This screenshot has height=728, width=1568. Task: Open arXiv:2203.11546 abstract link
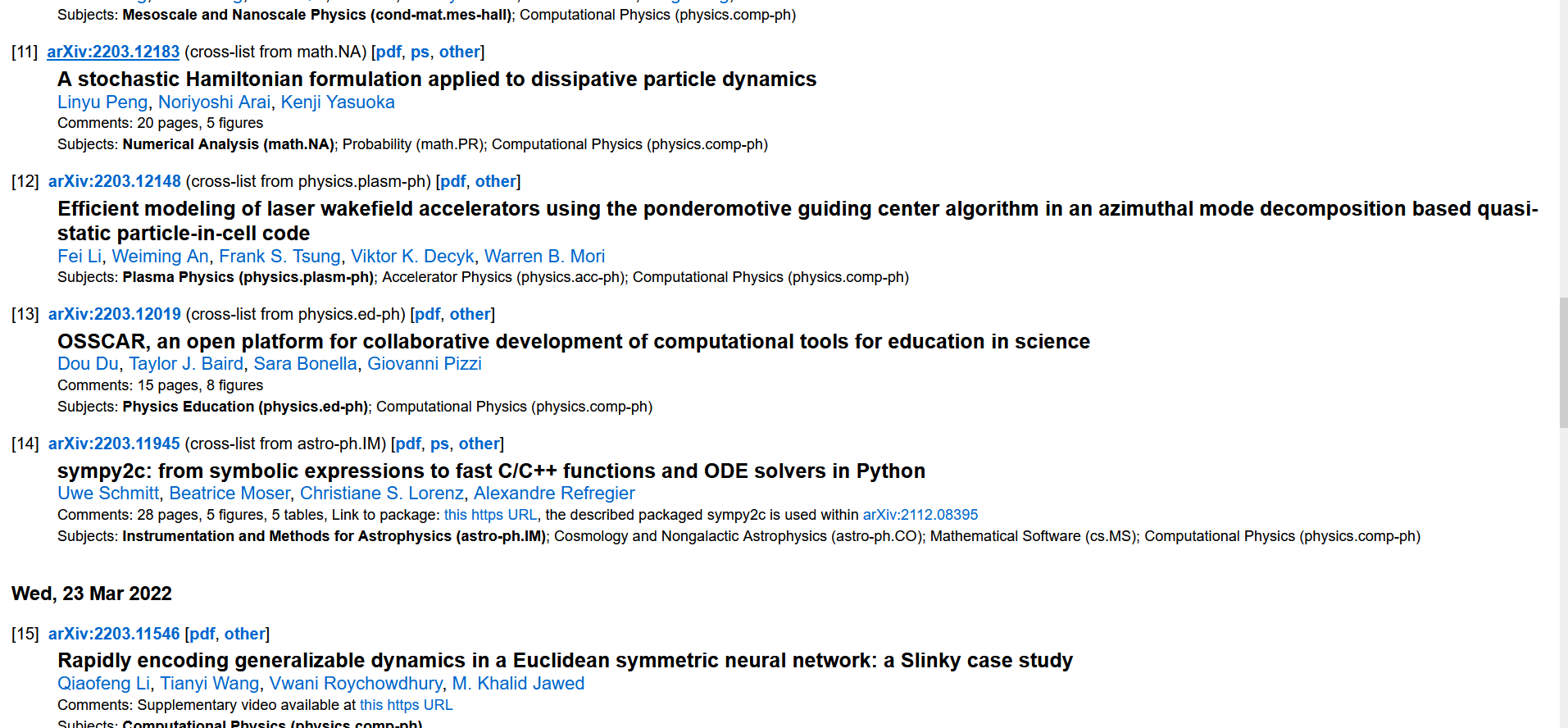point(114,634)
